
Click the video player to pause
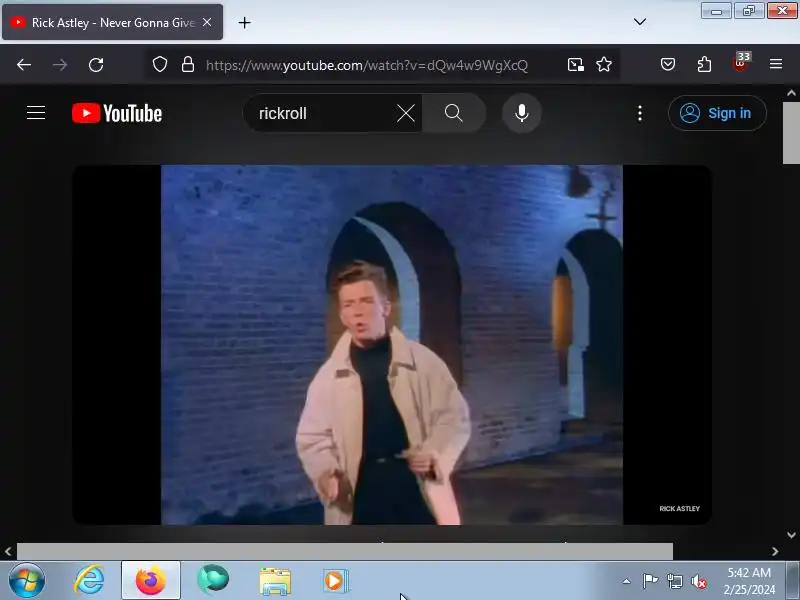(x=392, y=344)
